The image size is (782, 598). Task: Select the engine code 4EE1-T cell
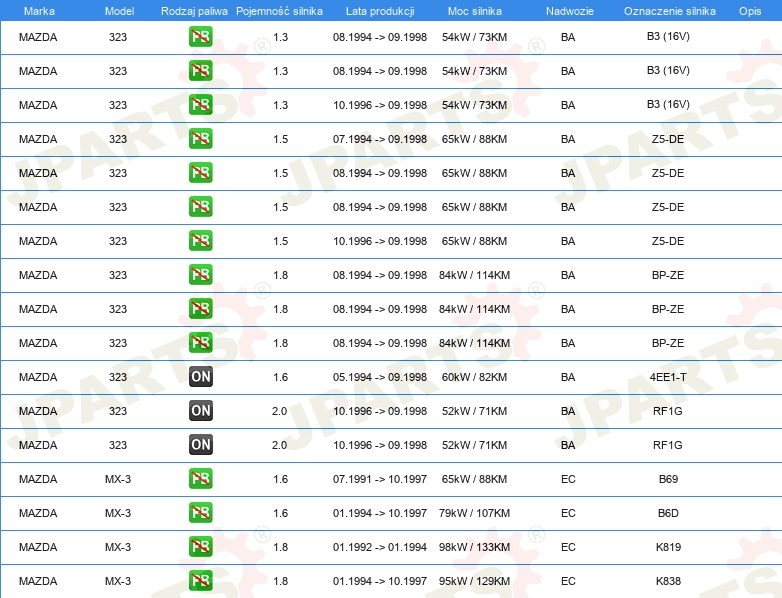pyautogui.click(x=668, y=377)
